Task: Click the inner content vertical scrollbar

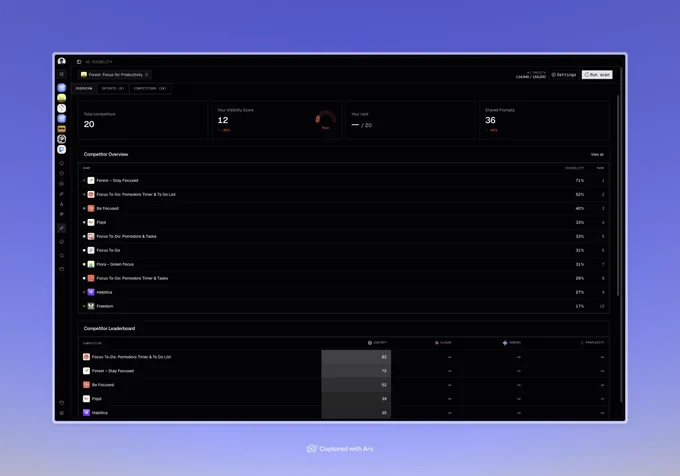Action: point(618,195)
